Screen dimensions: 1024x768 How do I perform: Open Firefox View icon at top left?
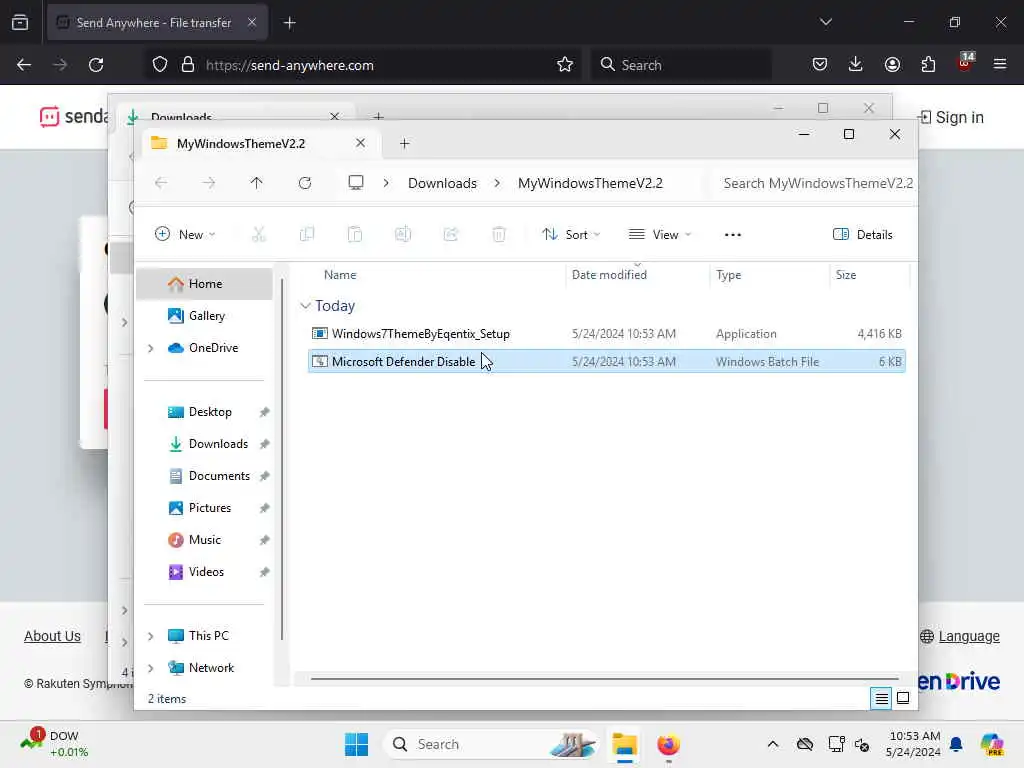tap(20, 23)
